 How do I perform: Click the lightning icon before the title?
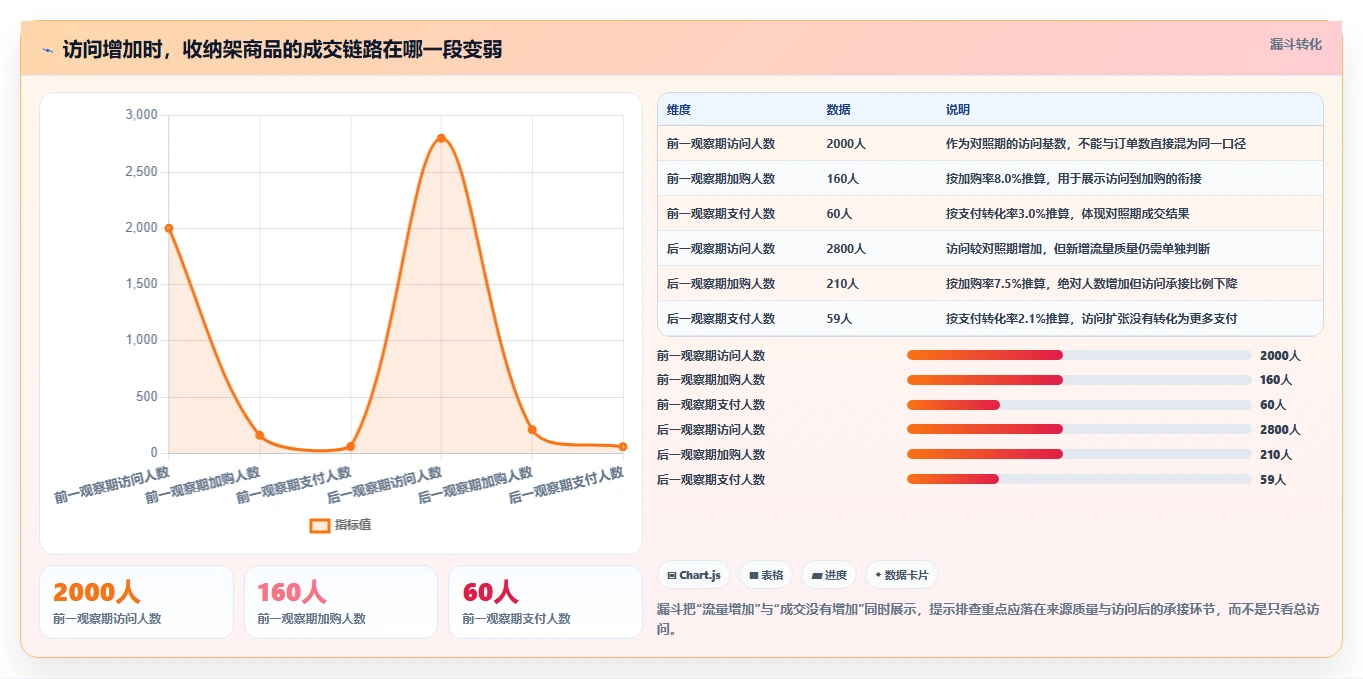tap(47, 50)
